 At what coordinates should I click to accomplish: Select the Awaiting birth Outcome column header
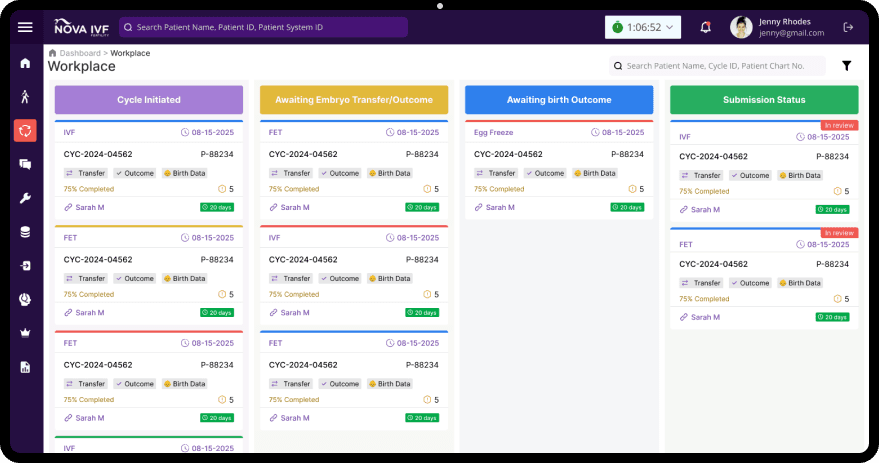click(559, 100)
